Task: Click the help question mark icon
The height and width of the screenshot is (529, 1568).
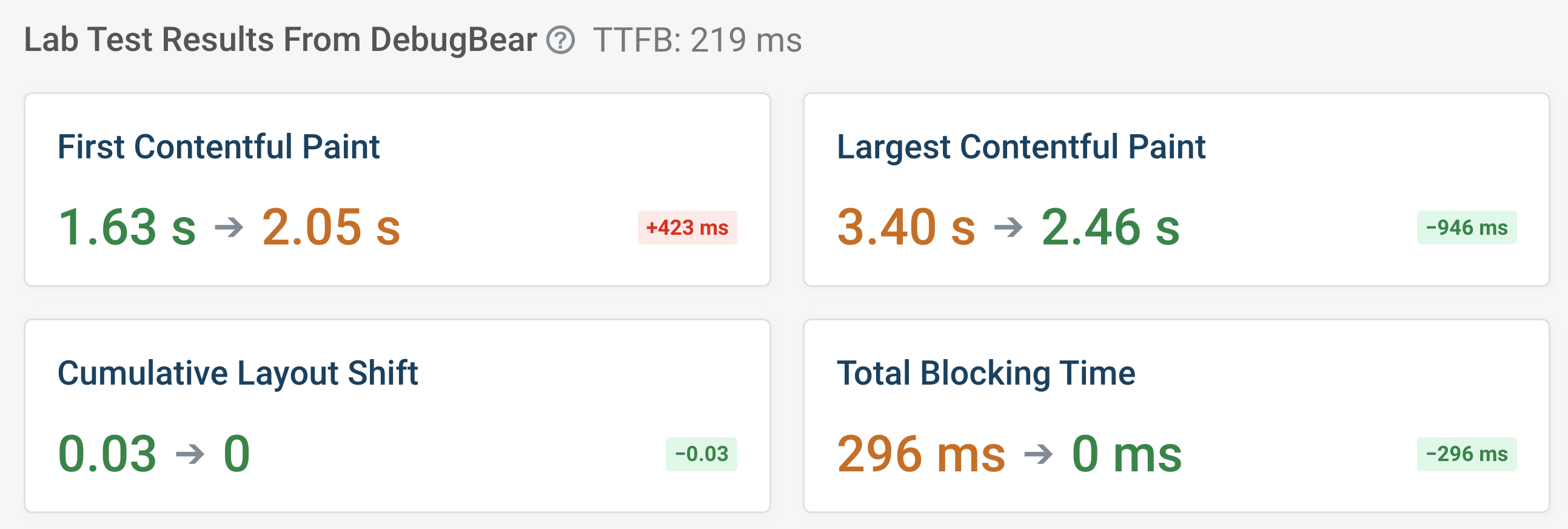Action: [560, 41]
